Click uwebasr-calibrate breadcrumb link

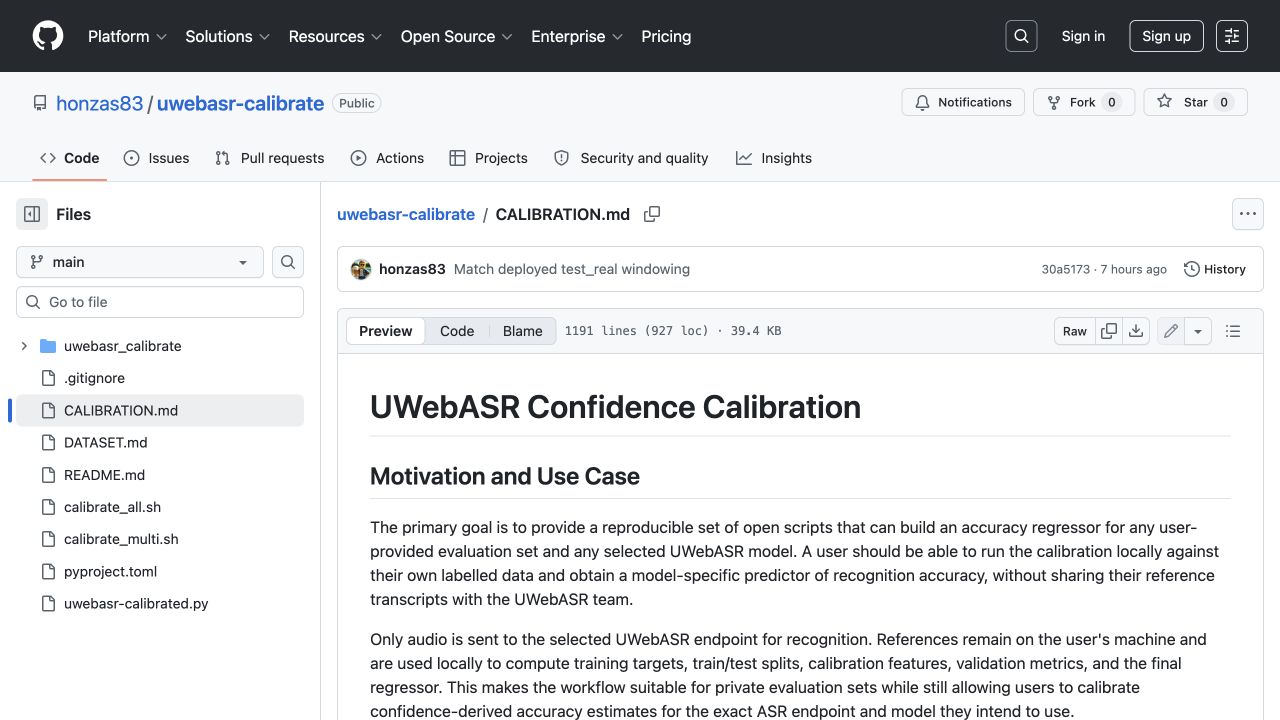406,214
